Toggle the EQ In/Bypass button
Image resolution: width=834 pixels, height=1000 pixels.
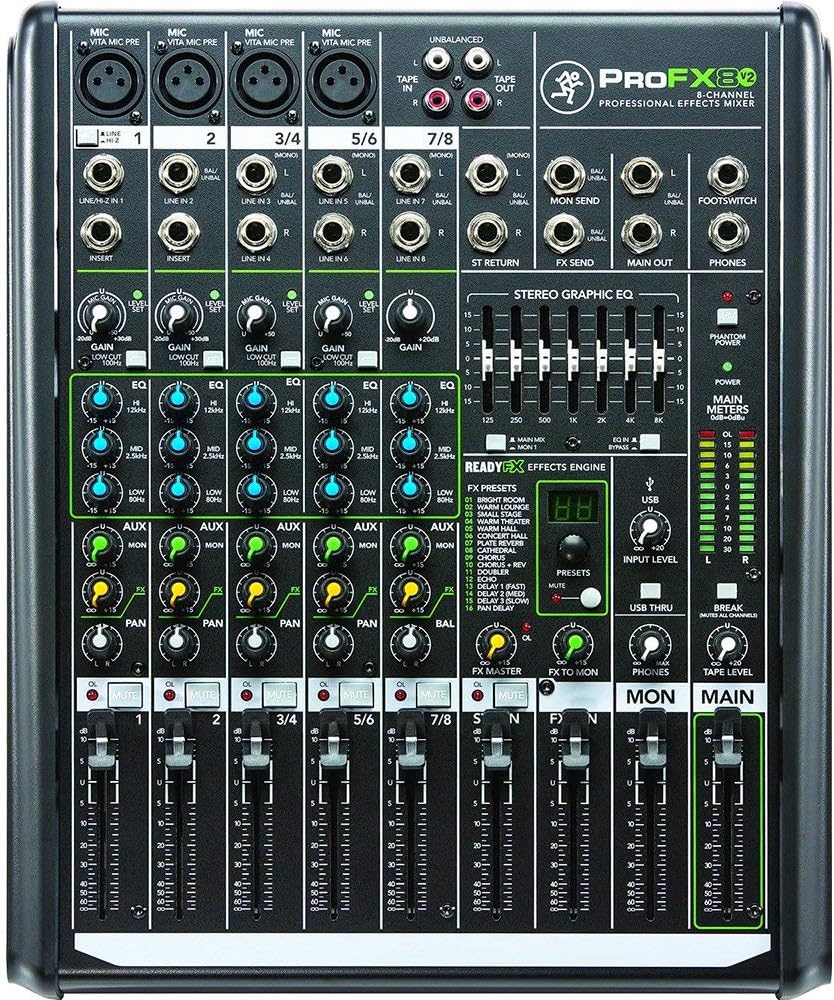click(x=650, y=442)
